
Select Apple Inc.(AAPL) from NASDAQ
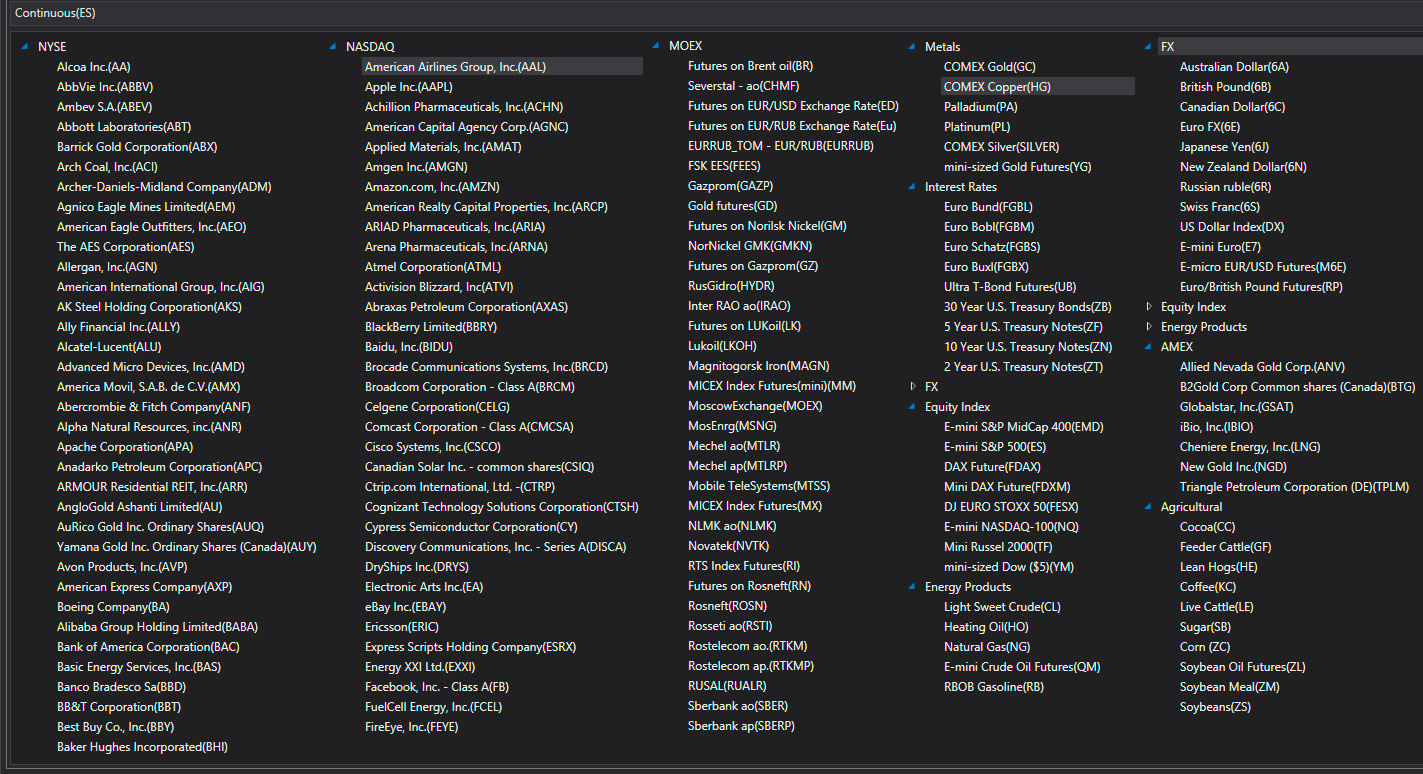pyautogui.click(x=408, y=87)
